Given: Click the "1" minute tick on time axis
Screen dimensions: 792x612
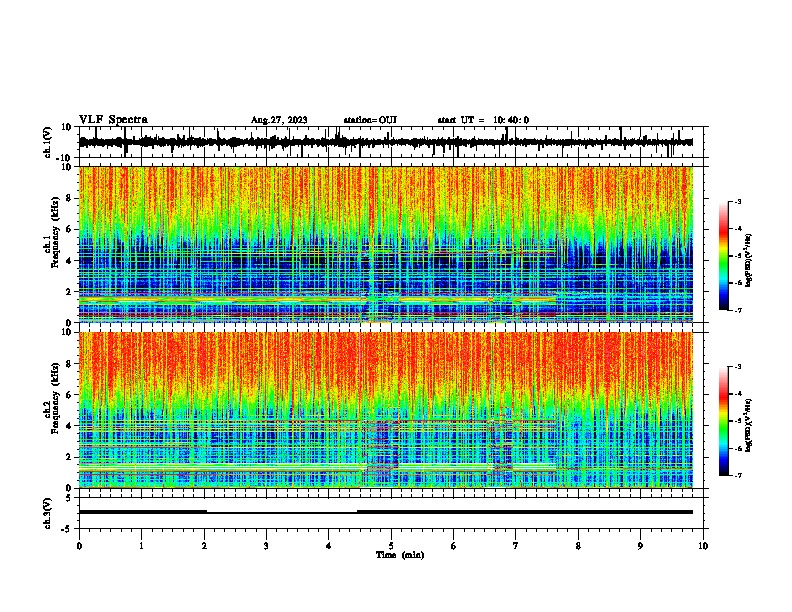Looking at the screenshot, I should (x=141, y=546).
